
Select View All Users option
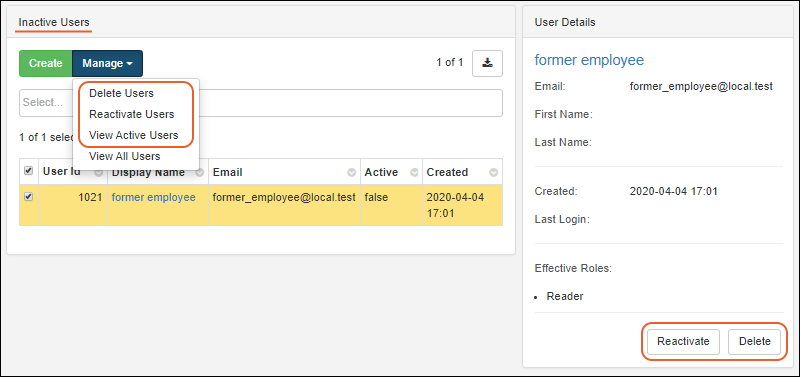[124, 156]
